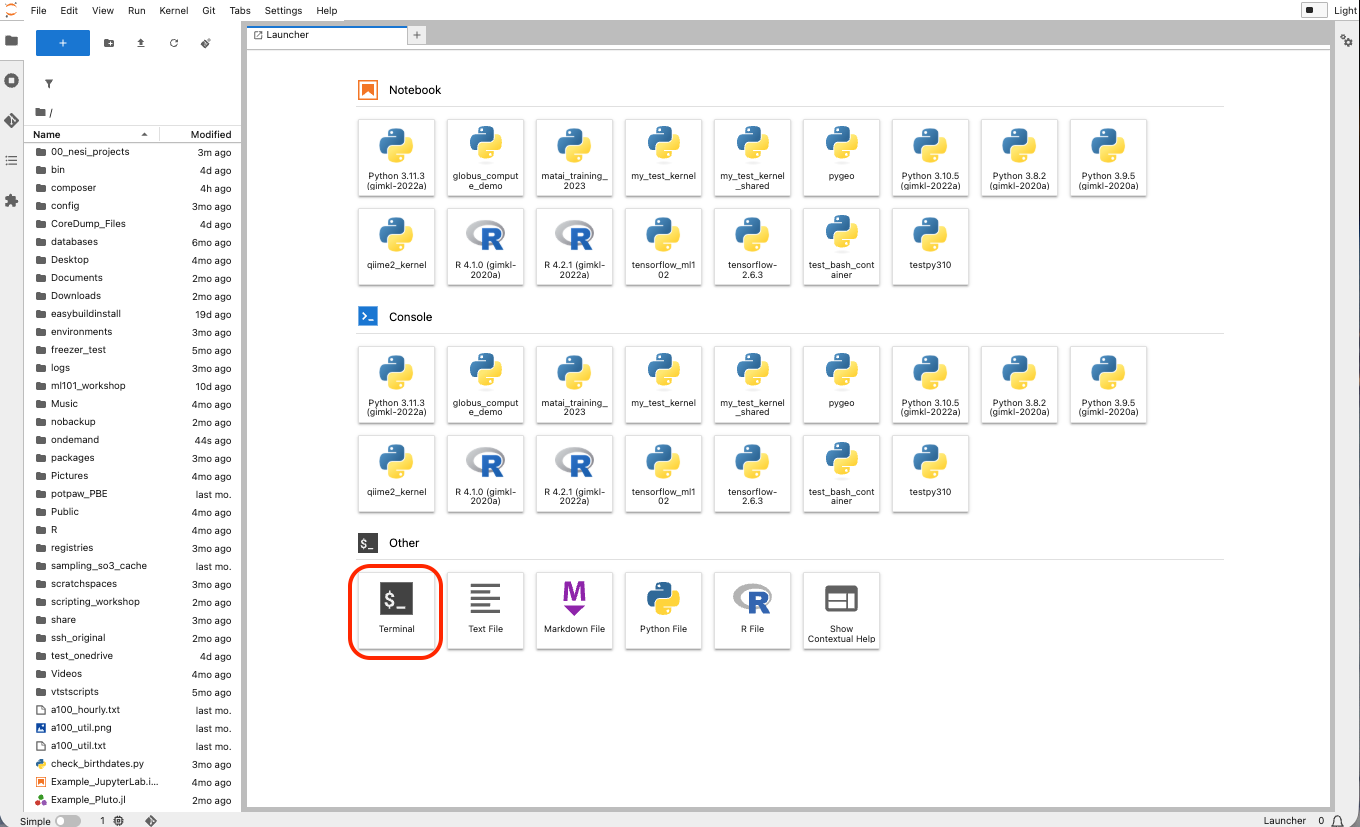
Task: Open testpy310 console in Console section
Action: click(x=931, y=474)
